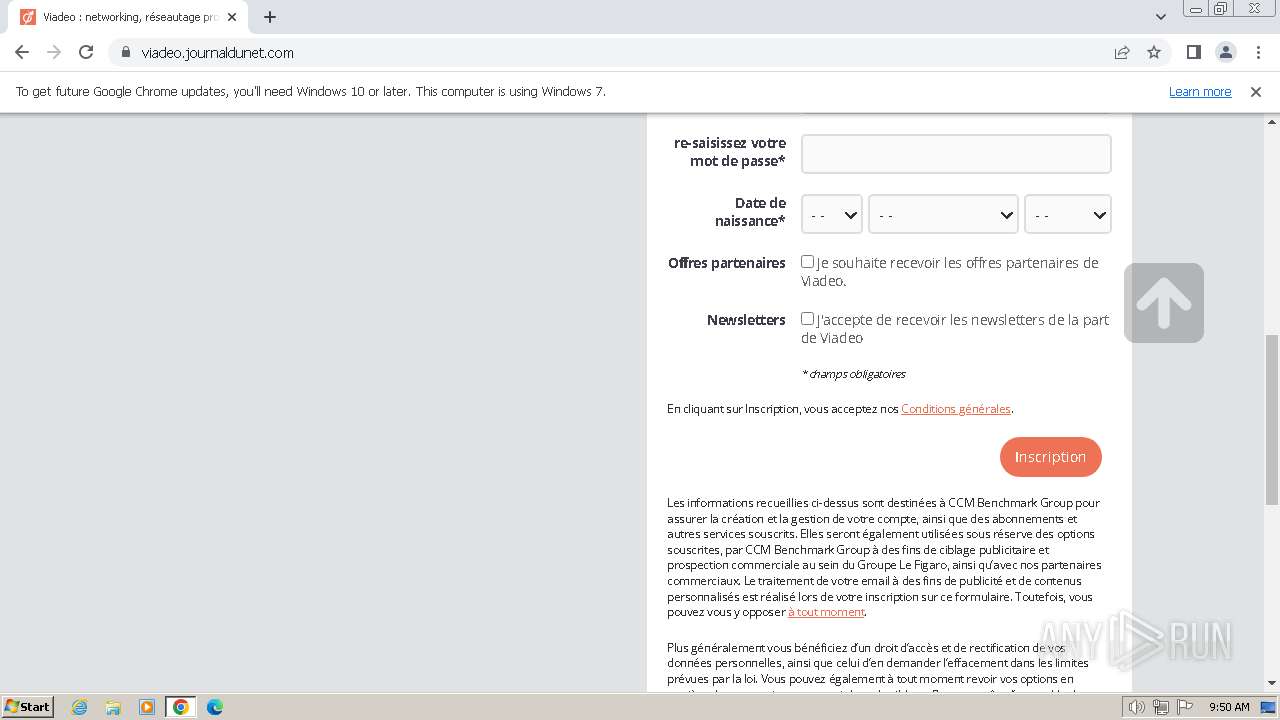The width and height of the screenshot is (1280, 720).
Task: Open network status tray icon
Action: (1161, 707)
